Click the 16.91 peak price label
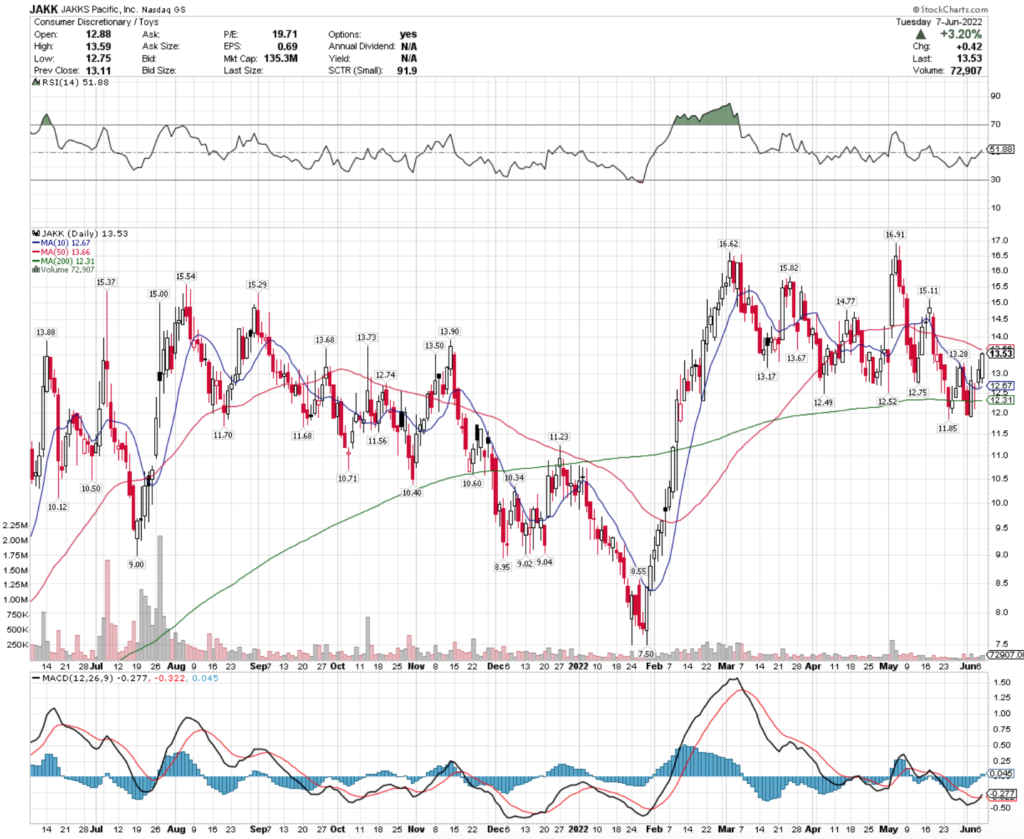The width and height of the screenshot is (1024, 839). coord(895,234)
